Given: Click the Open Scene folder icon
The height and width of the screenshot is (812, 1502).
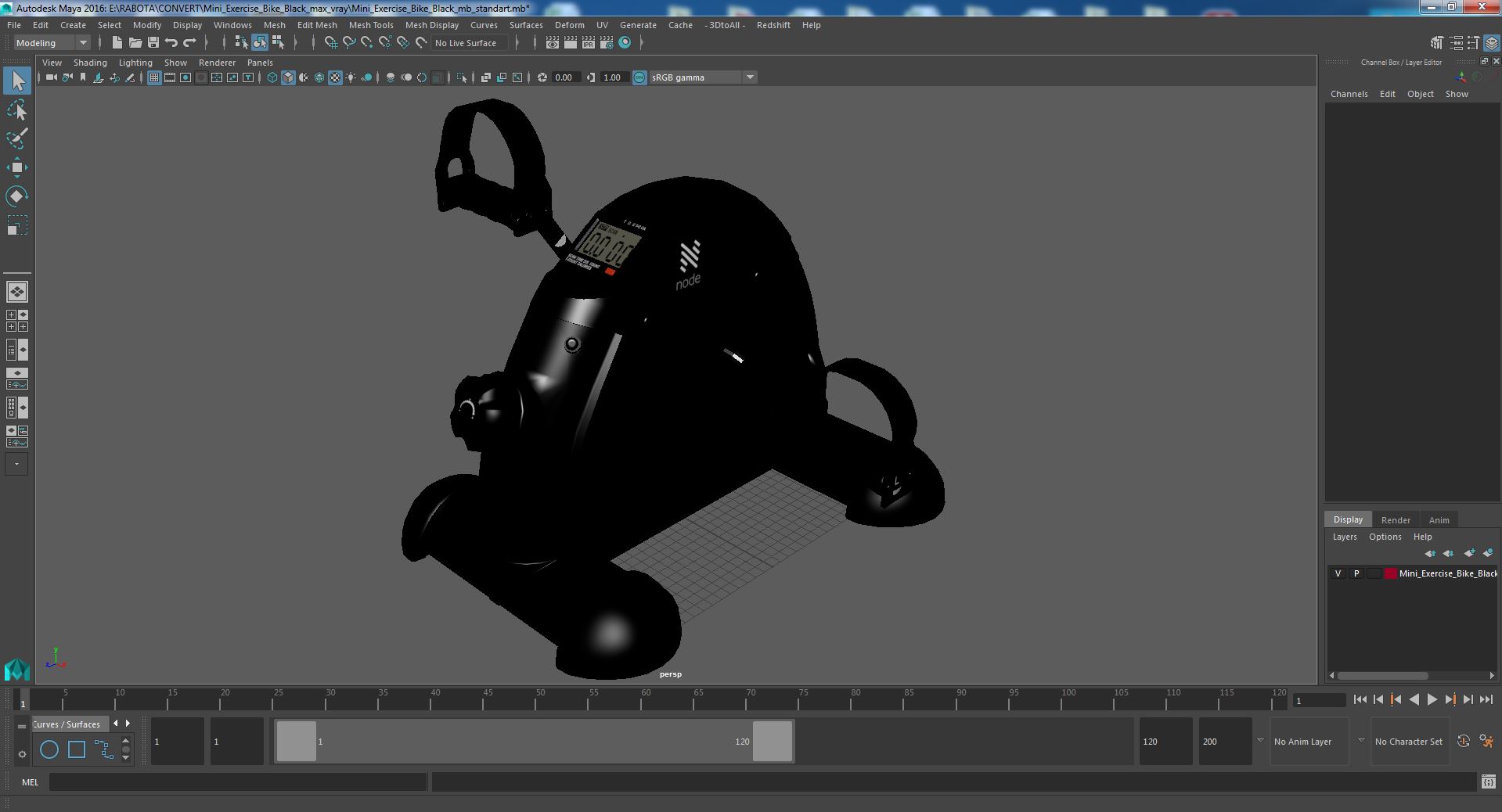Looking at the screenshot, I should (x=135, y=43).
